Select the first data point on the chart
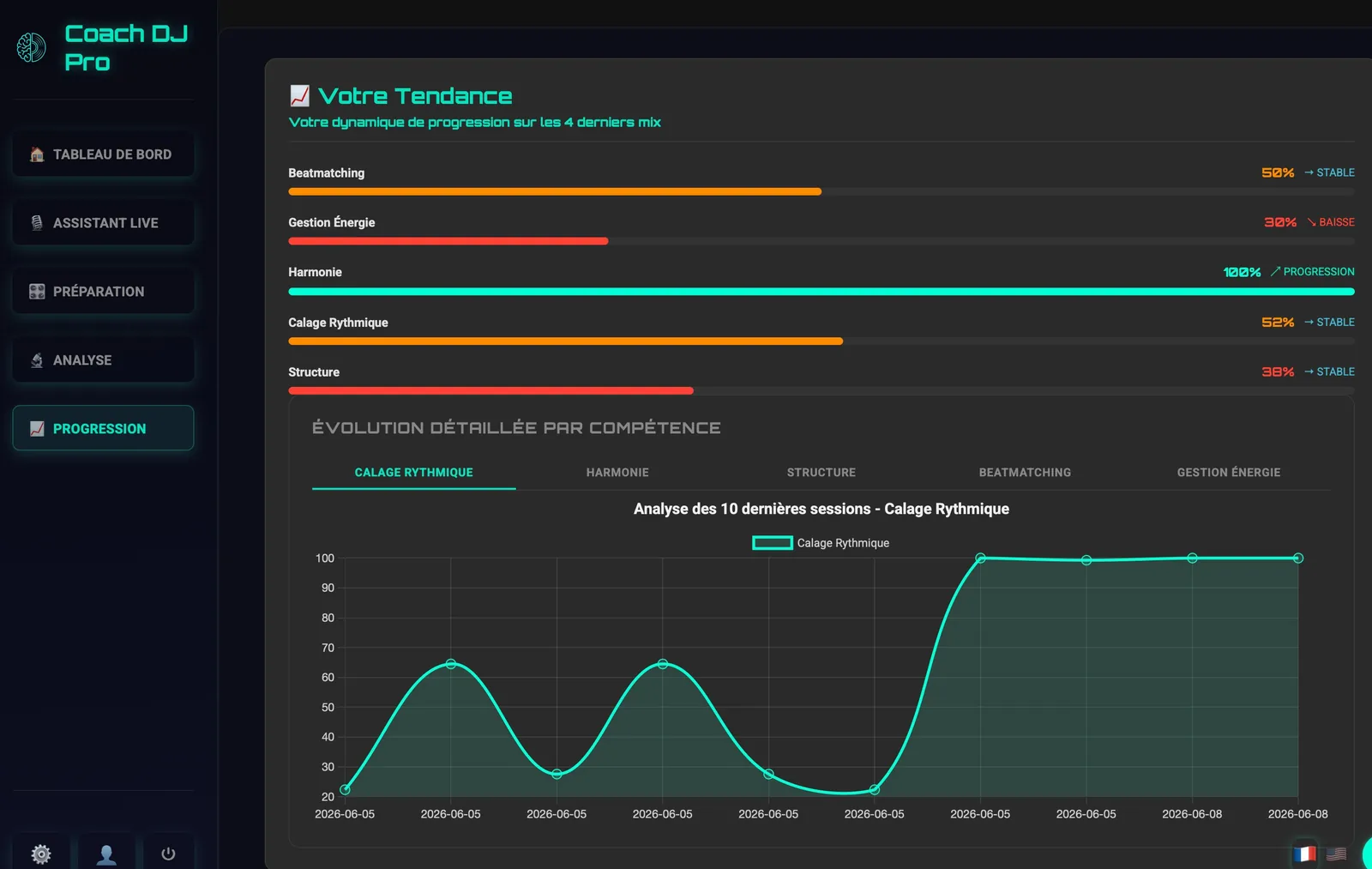 [x=345, y=790]
